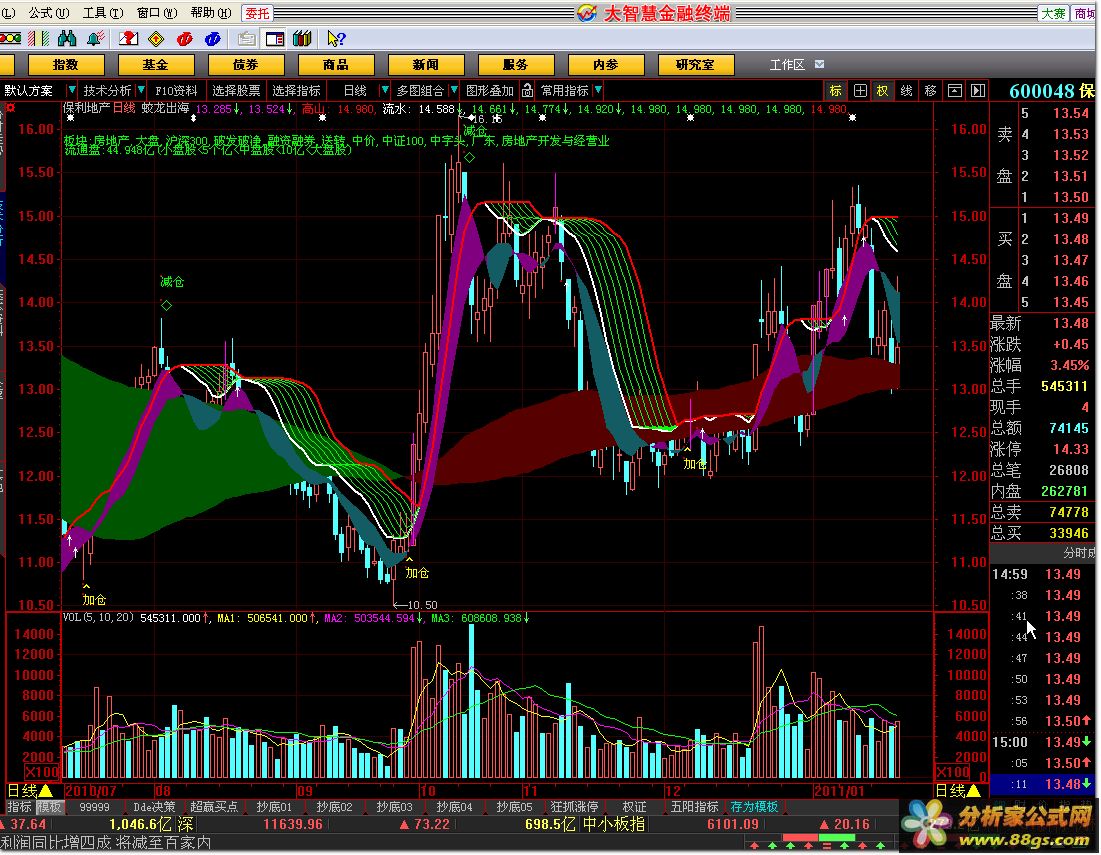The height and width of the screenshot is (855, 1101).
Task: Click the yellow triangle by right 日线
Action: tap(973, 790)
